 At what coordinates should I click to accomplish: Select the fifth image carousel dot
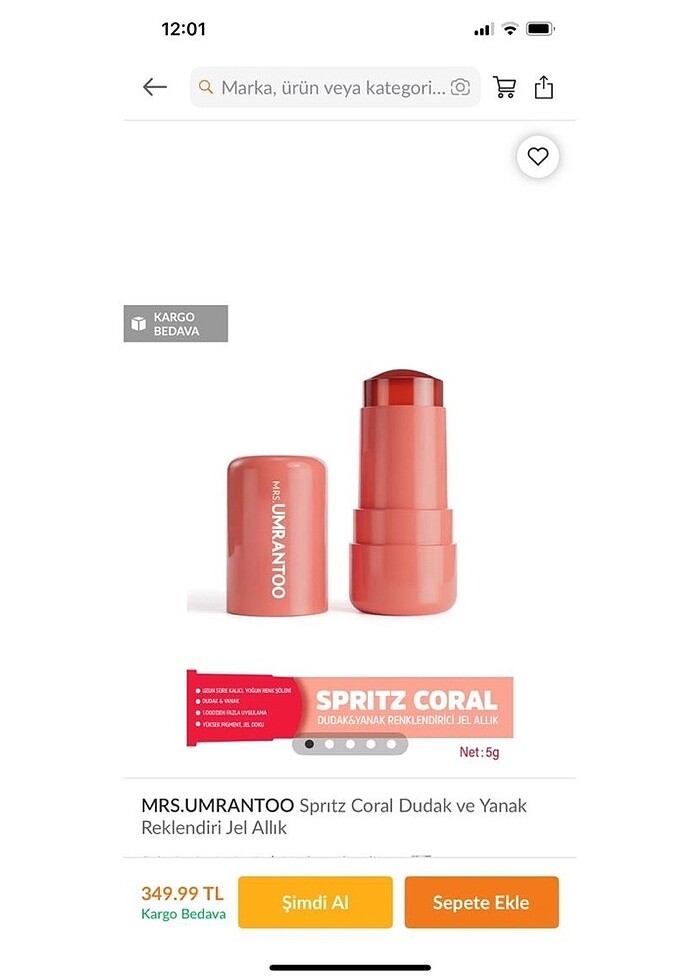(391, 744)
